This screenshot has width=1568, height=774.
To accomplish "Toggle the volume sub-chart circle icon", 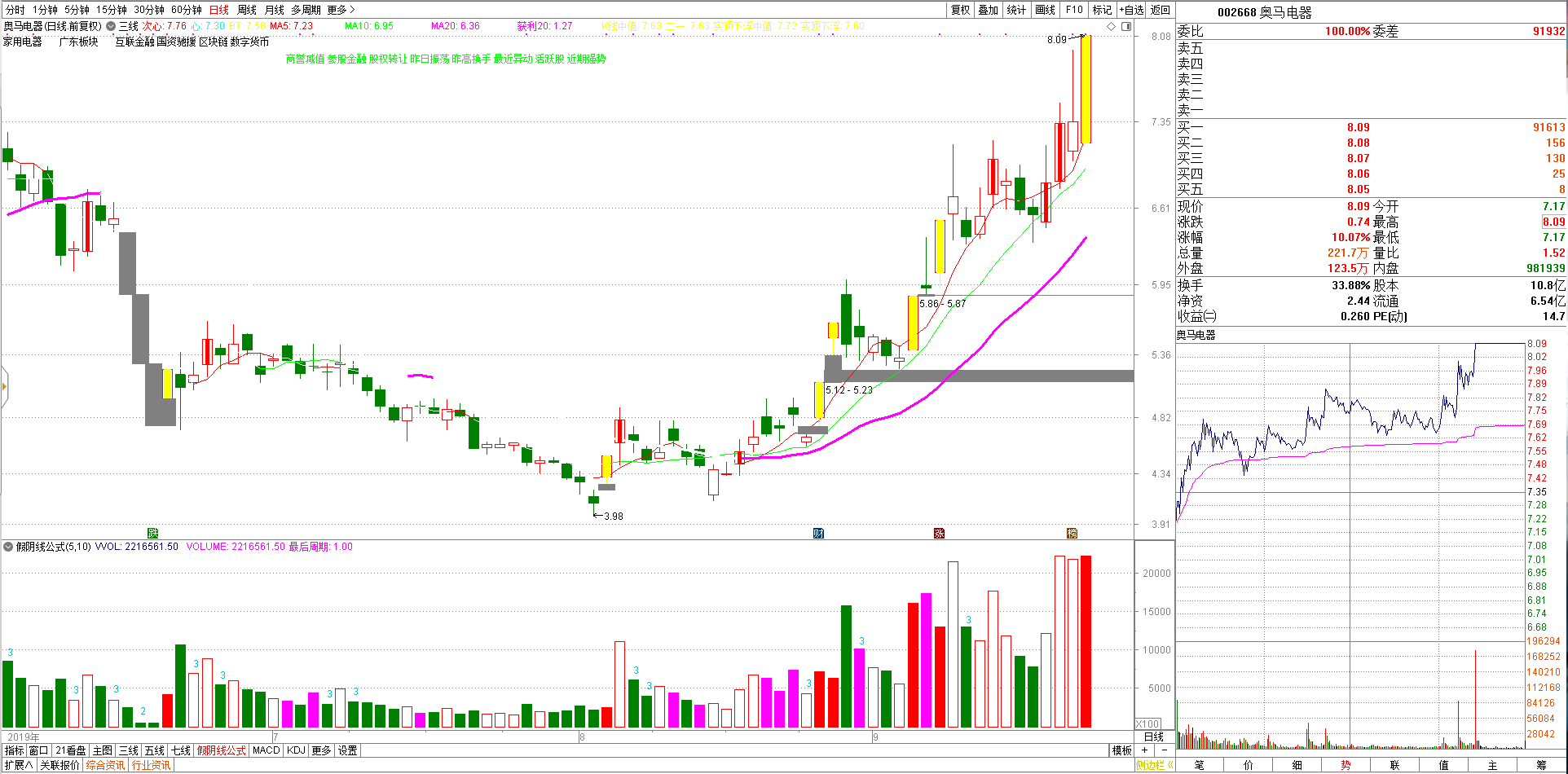I will [x=8, y=547].
